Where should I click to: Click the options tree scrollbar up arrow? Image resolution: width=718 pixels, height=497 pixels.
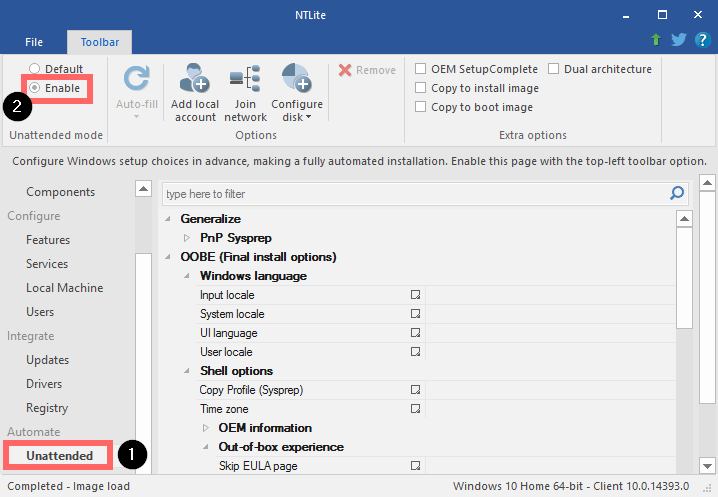pos(684,219)
